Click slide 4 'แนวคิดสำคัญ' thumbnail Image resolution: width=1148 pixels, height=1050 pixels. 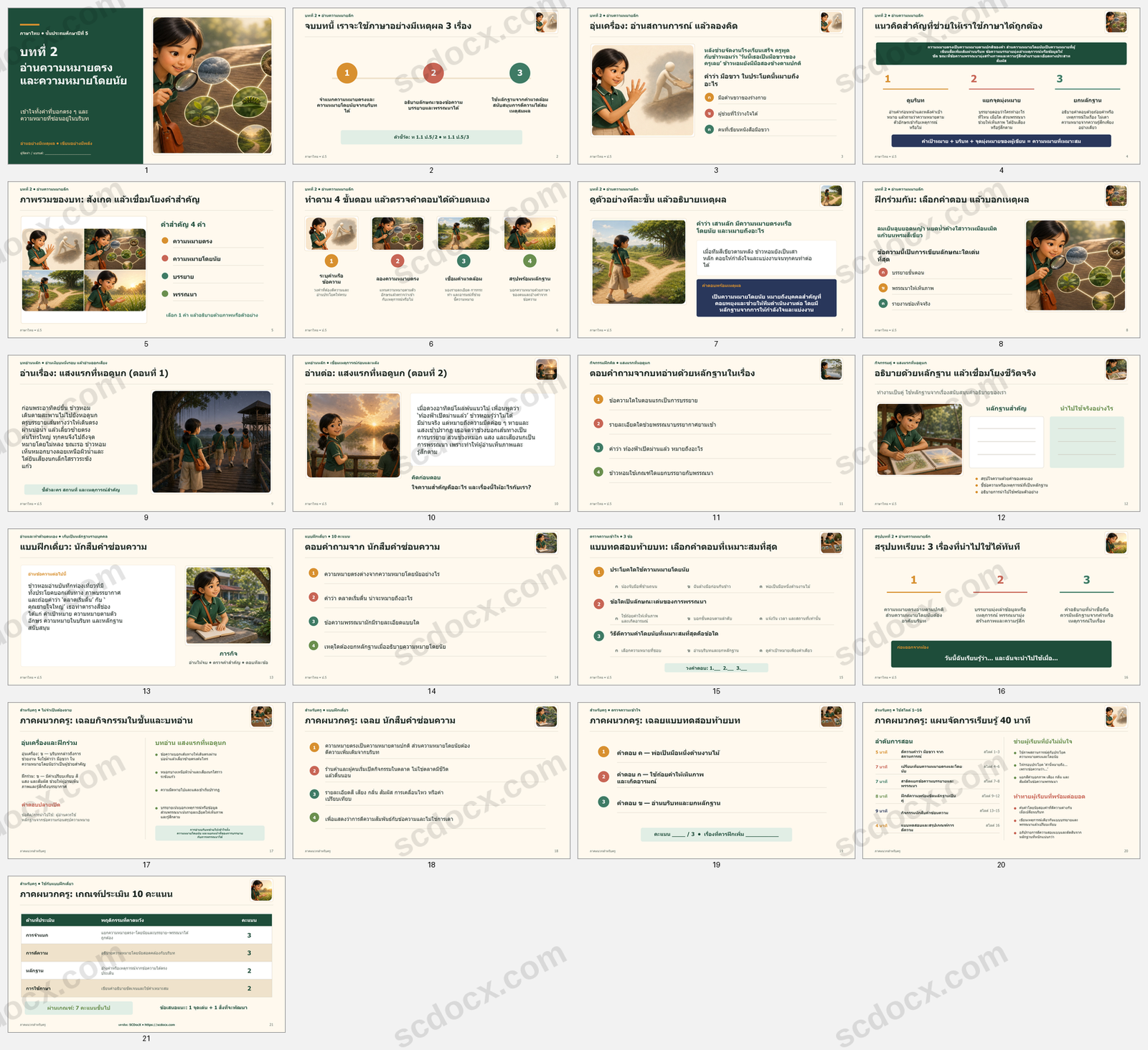point(1001,86)
